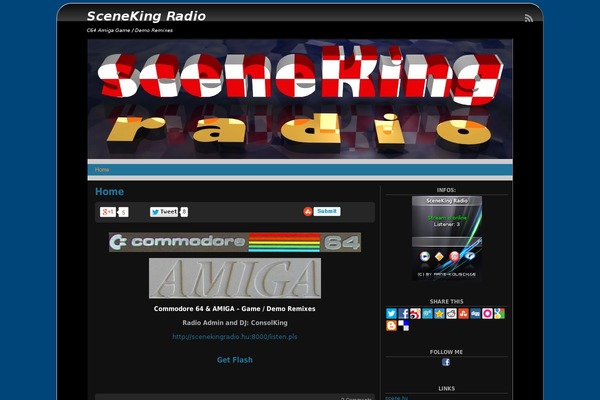Click the Home item in navigation bar
Screen dimensions: 600x400
click(x=102, y=170)
